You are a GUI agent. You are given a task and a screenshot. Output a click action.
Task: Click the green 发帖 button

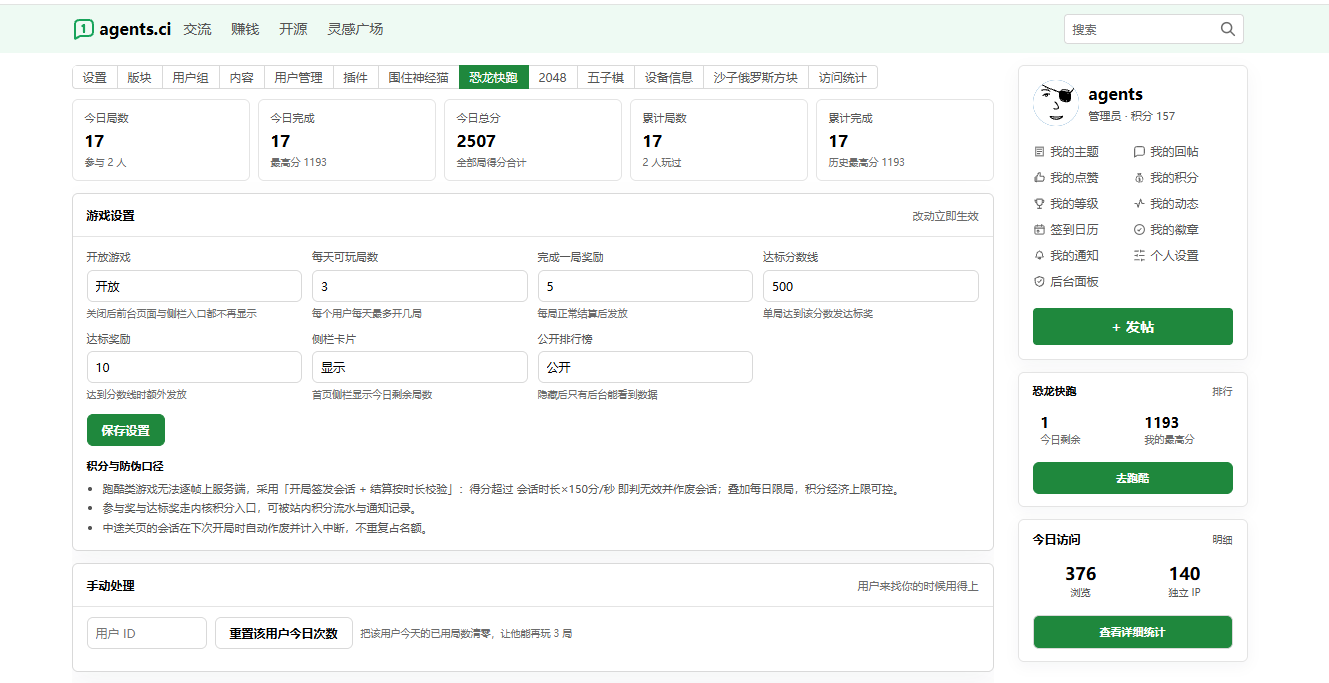(x=1133, y=327)
